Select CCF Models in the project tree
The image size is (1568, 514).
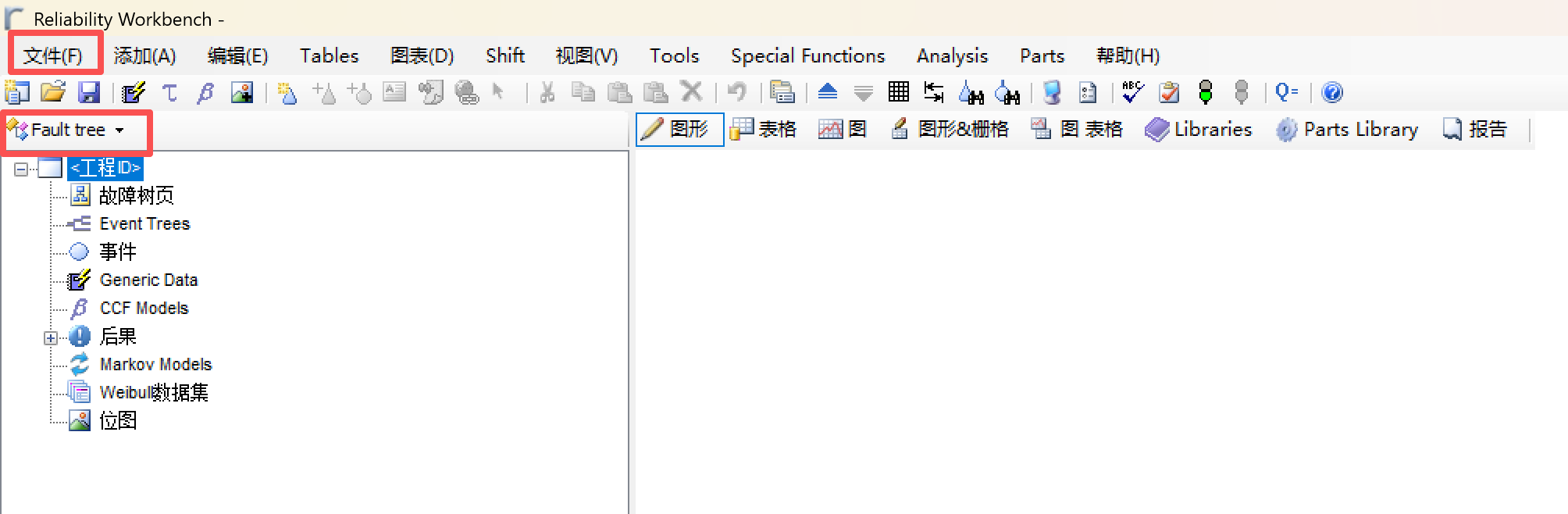(144, 309)
